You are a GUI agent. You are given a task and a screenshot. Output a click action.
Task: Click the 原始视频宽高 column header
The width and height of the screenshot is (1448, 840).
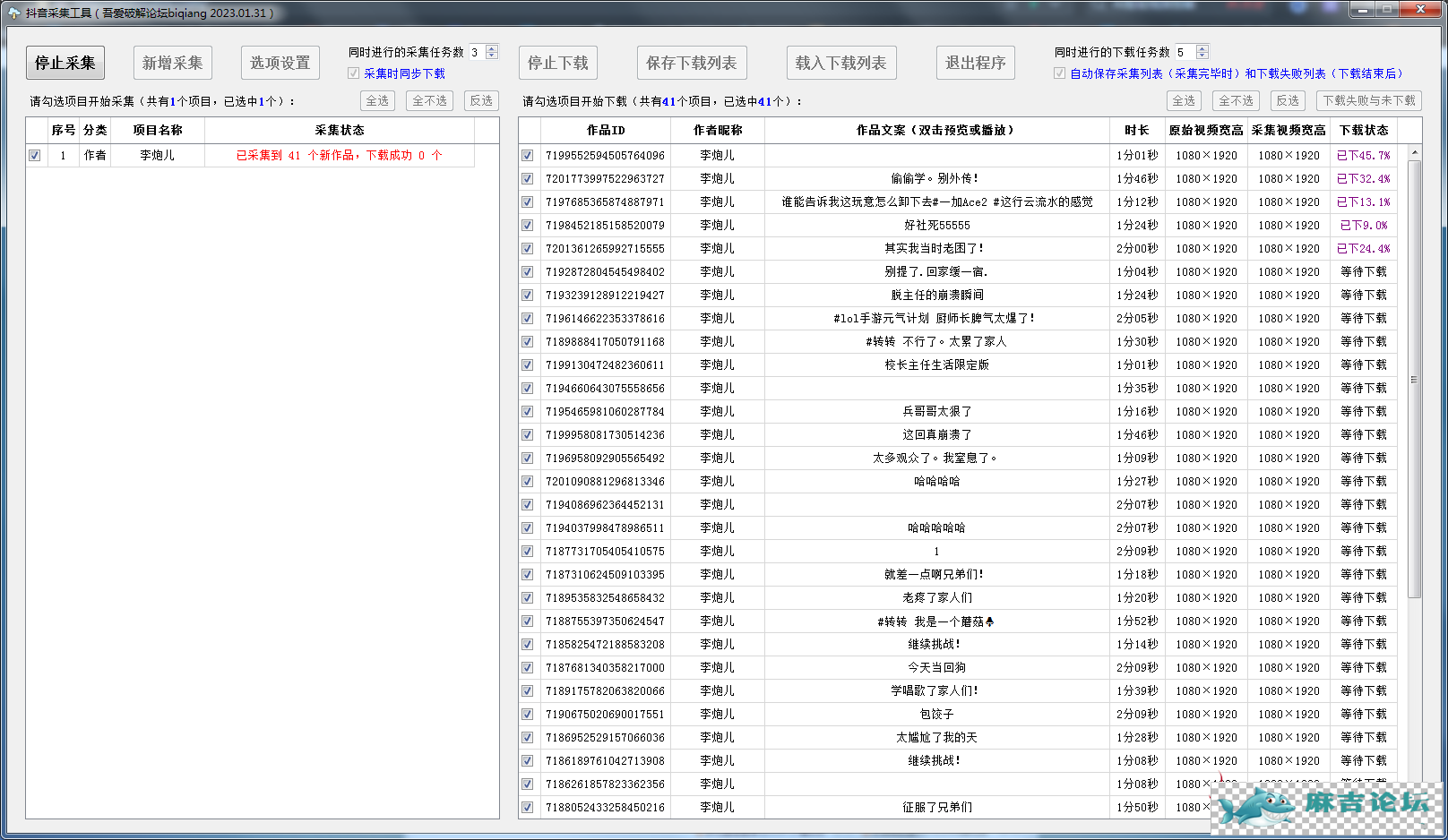(1206, 130)
